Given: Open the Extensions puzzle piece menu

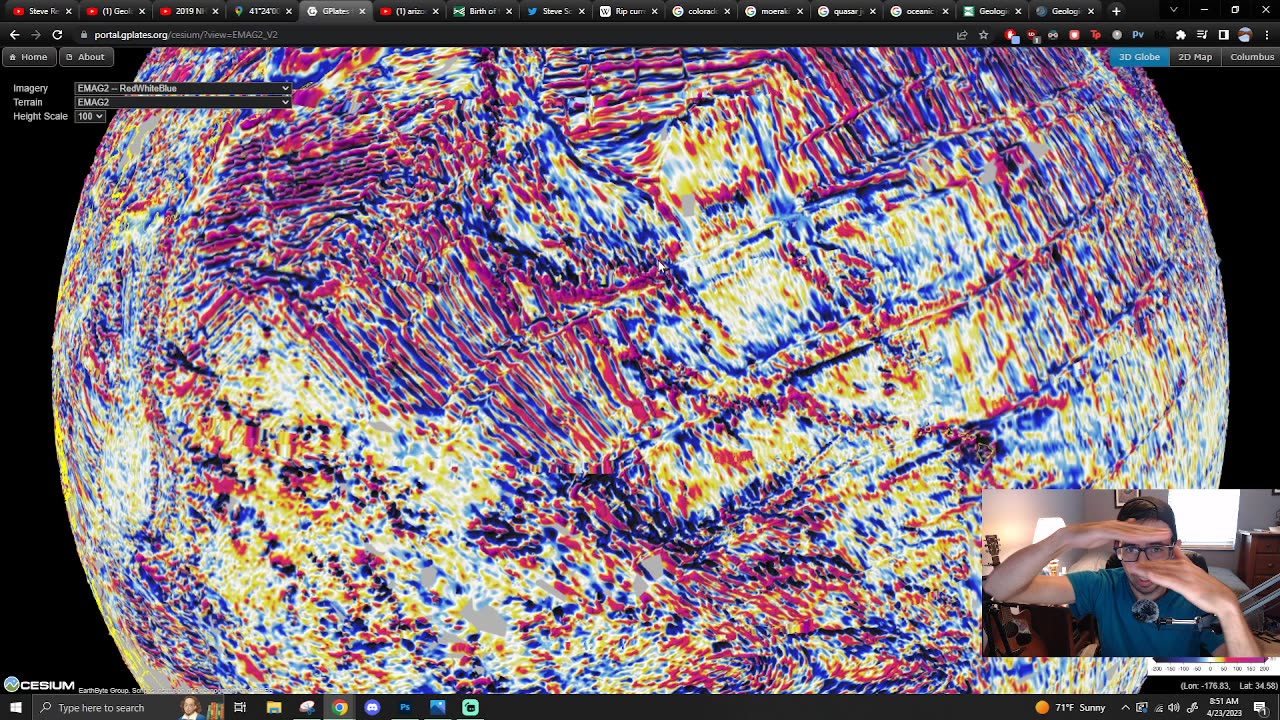Looking at the screenshot, I should (1181, 34).
